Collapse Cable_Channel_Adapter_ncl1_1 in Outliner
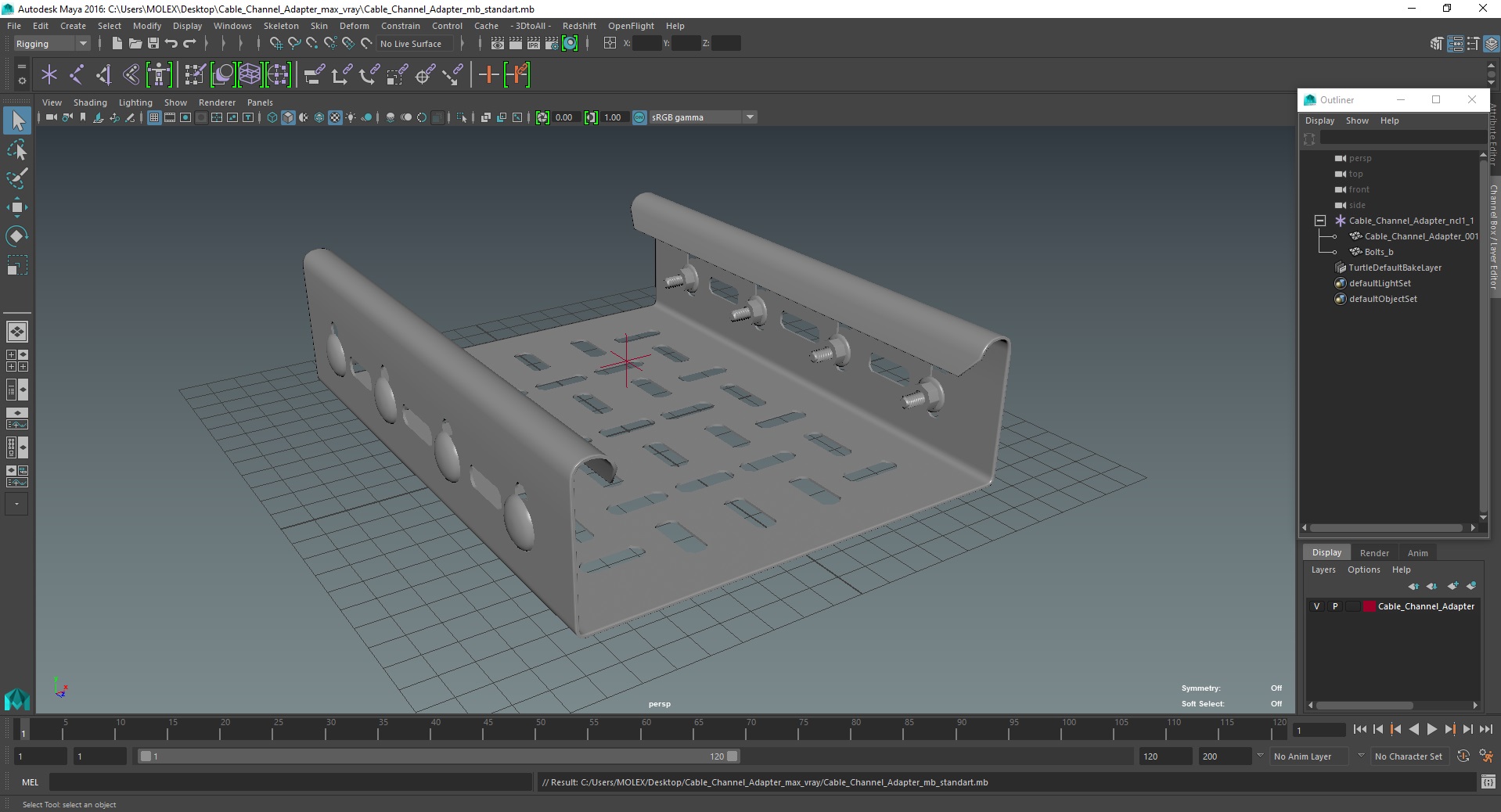This screenshot has width=1501, height=812. coord(1320,221)
